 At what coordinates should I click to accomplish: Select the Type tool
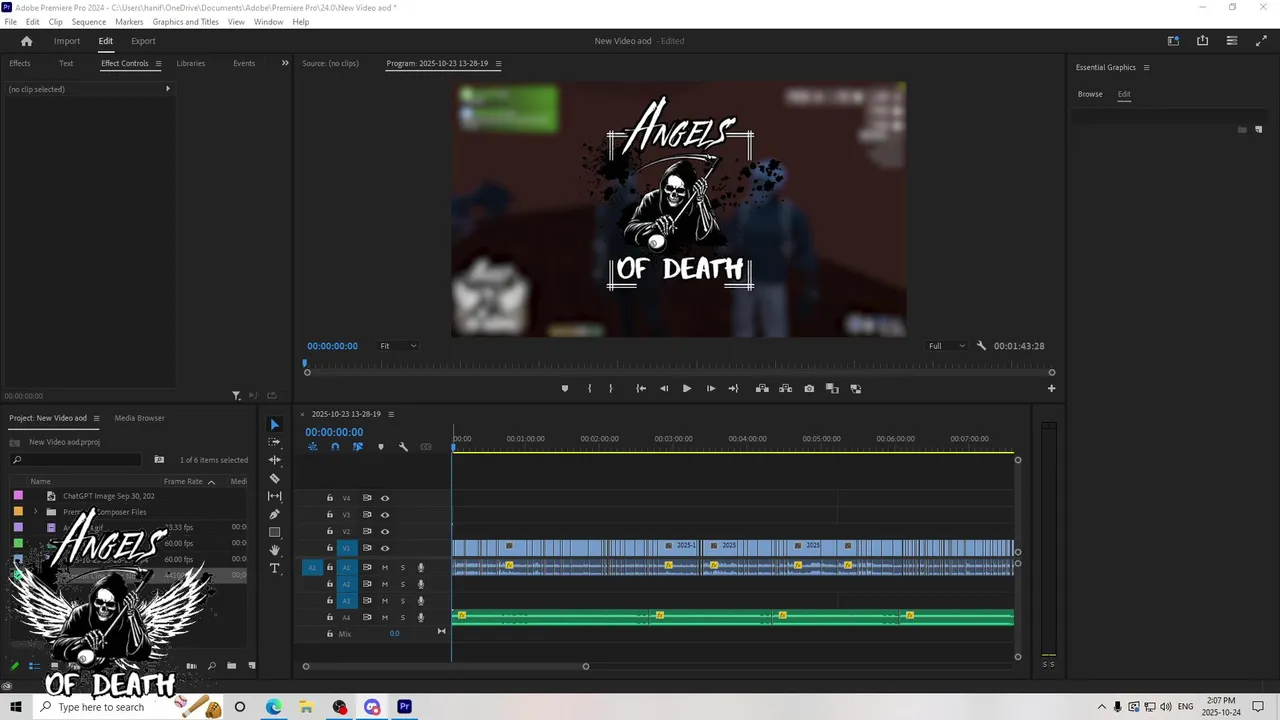click(x=275, y=568)
